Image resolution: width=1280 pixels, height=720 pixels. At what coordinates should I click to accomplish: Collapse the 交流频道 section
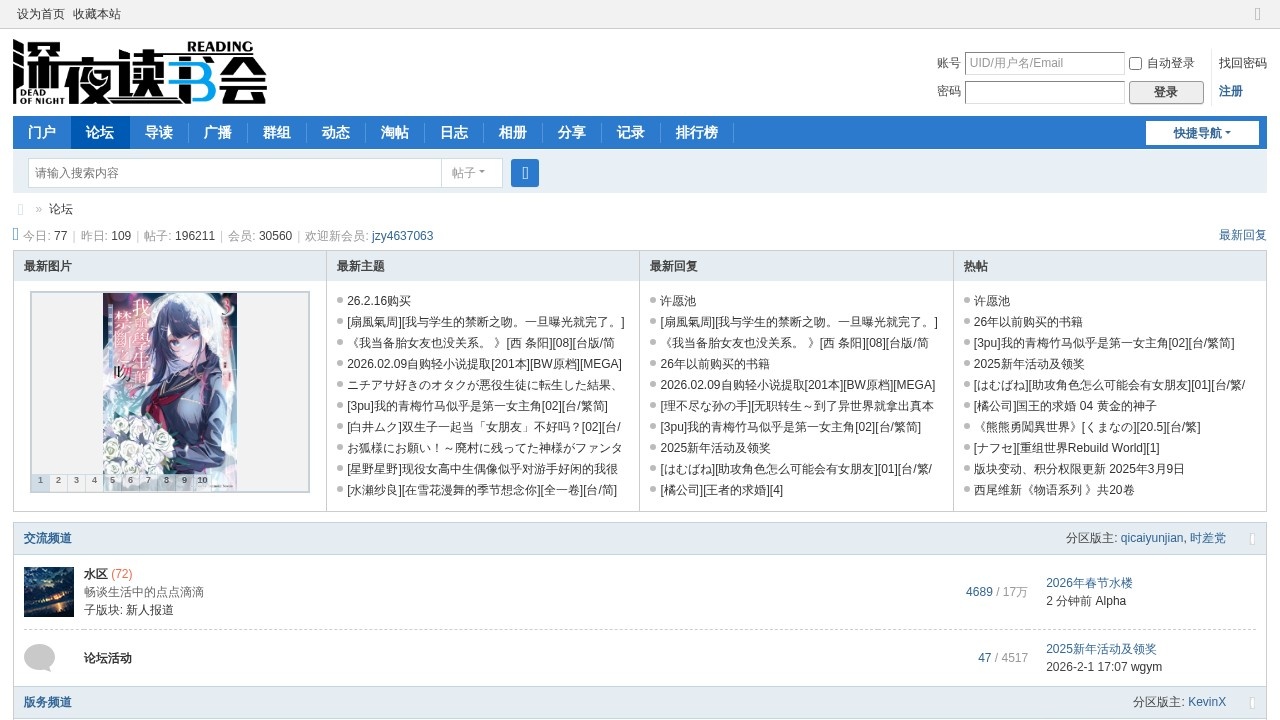click(x=1252, y=539)
